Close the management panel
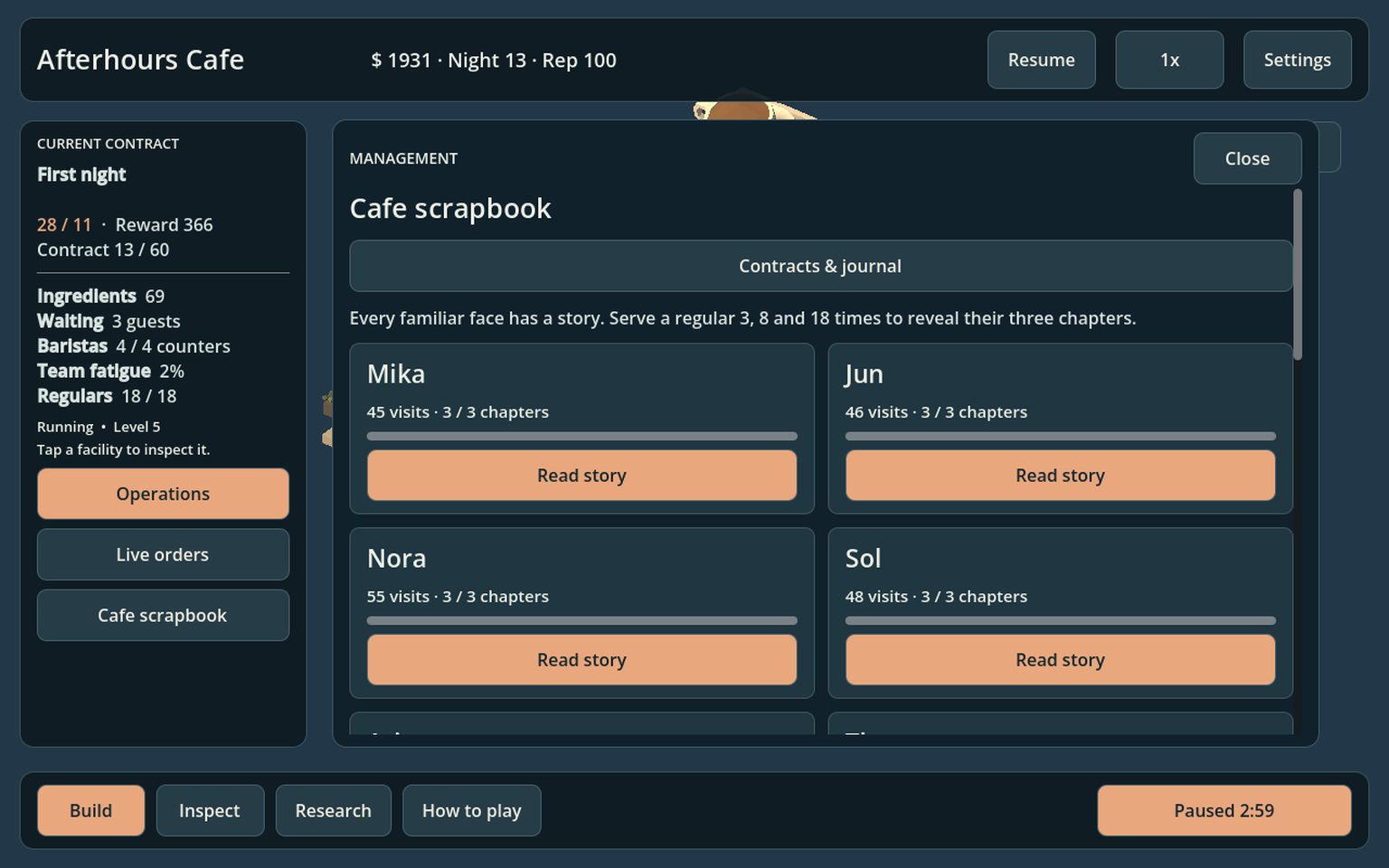Image resolution: width=1389 pixels, height=868 pixels. coord(1247,158)
